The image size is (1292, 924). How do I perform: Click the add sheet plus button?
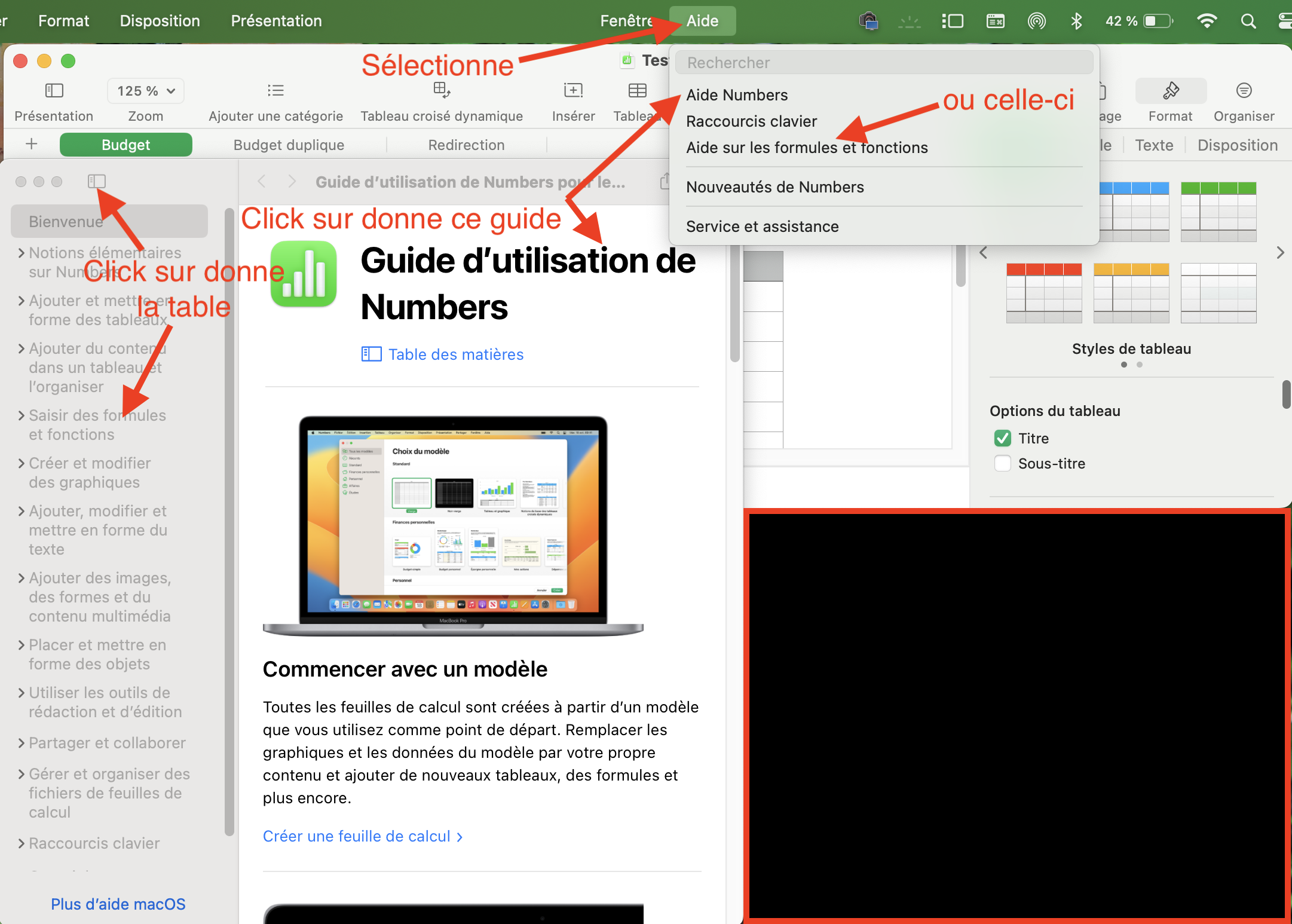click(32, 144)
